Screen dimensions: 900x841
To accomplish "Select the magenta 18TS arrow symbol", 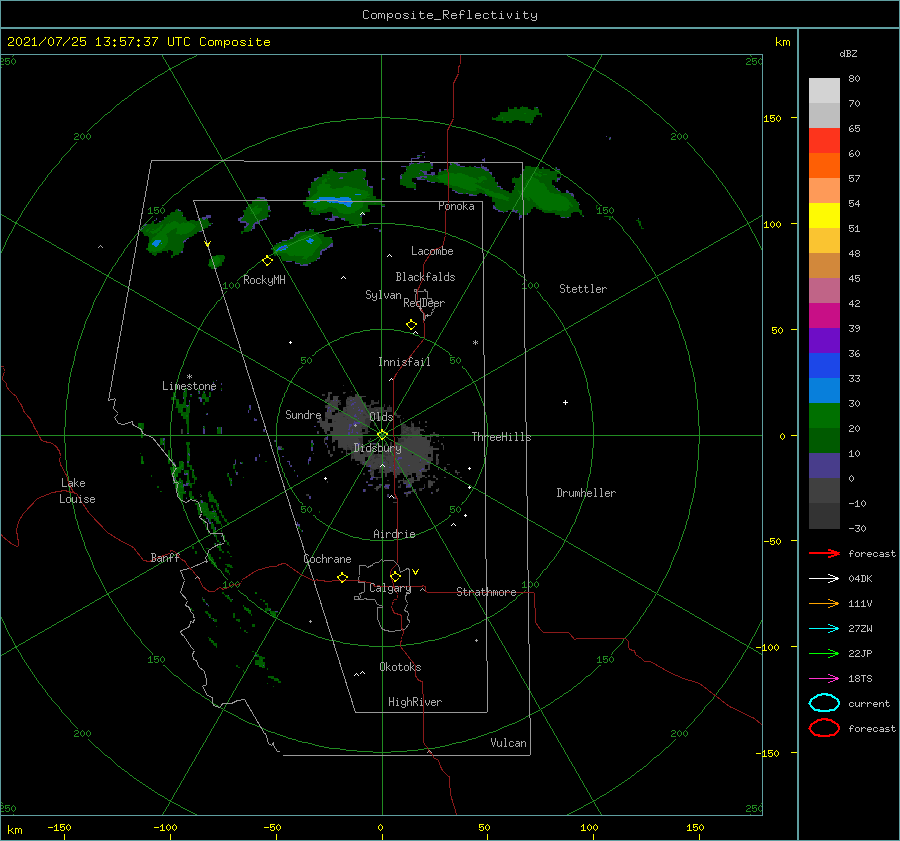I will click(x=824, y=679).
